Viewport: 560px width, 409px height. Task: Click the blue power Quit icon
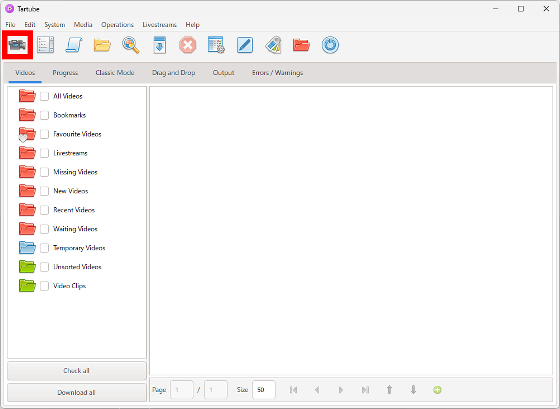click(330, 45)
